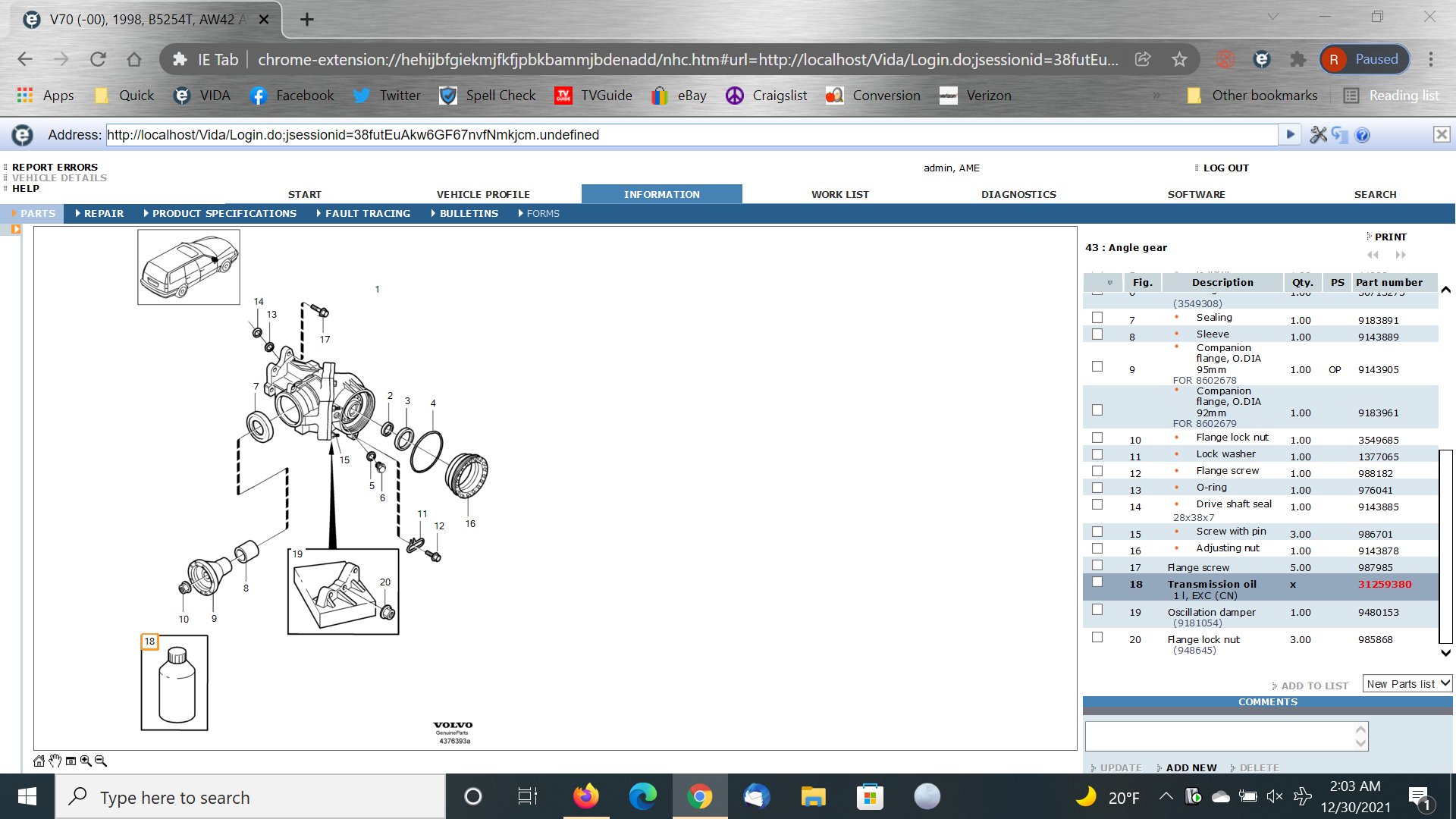Open the New Parts list dropdown
Image resolution: width=1456 pixels, height=819 pixels.
(1407, 684)
